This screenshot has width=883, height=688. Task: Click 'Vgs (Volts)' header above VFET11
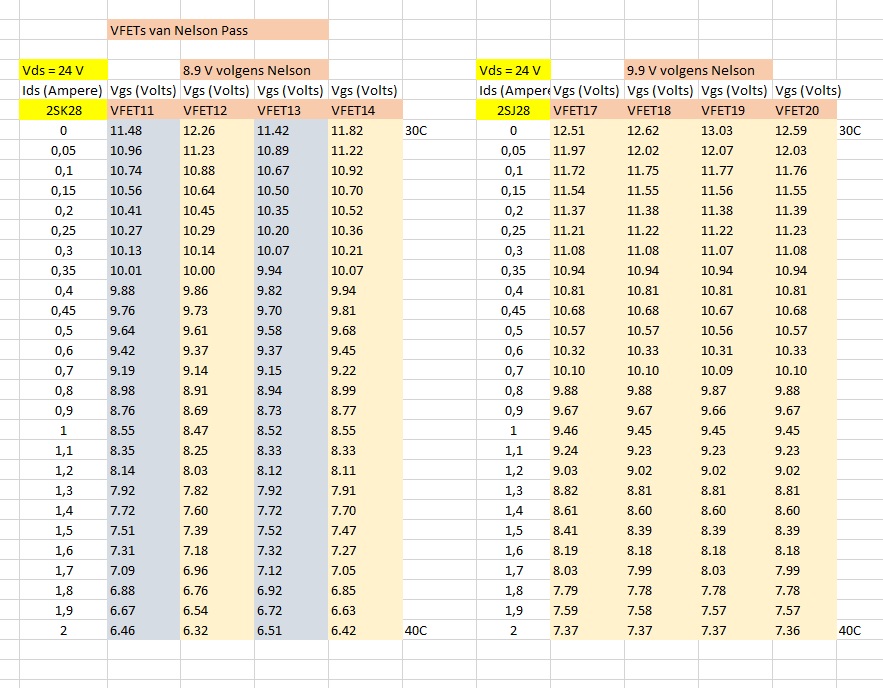coord(144,91)
